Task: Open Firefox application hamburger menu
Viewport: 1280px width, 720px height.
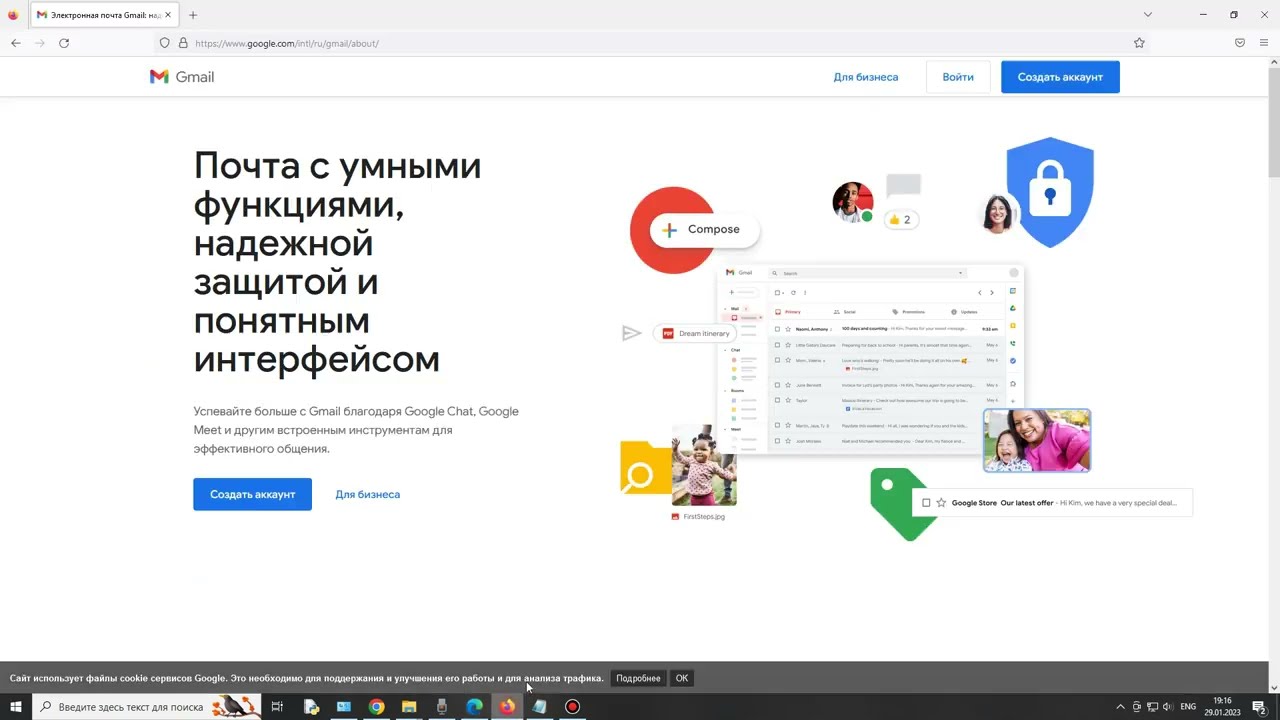Action: pos(1264,43)
